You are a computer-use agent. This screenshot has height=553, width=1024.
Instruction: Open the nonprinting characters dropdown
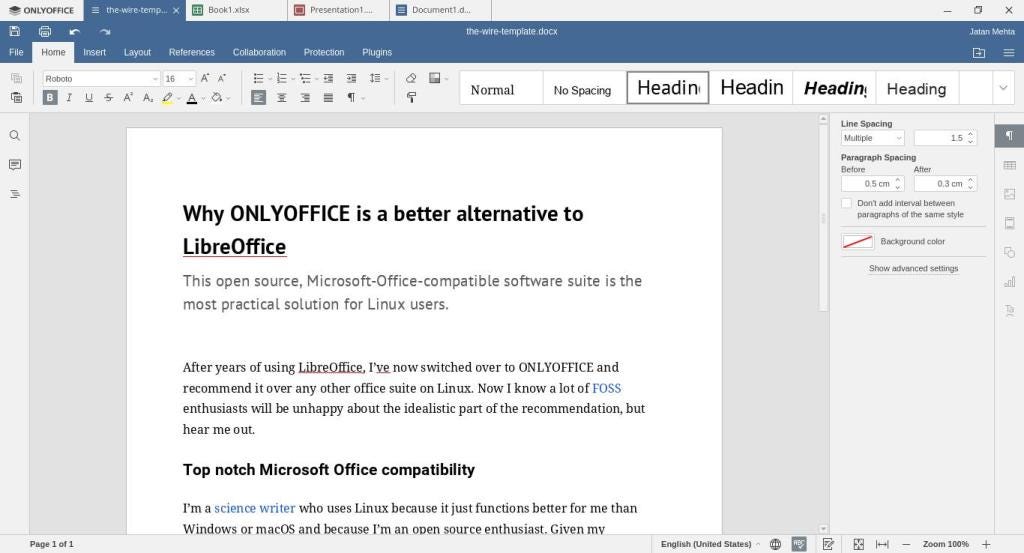(x=362, y=99)
